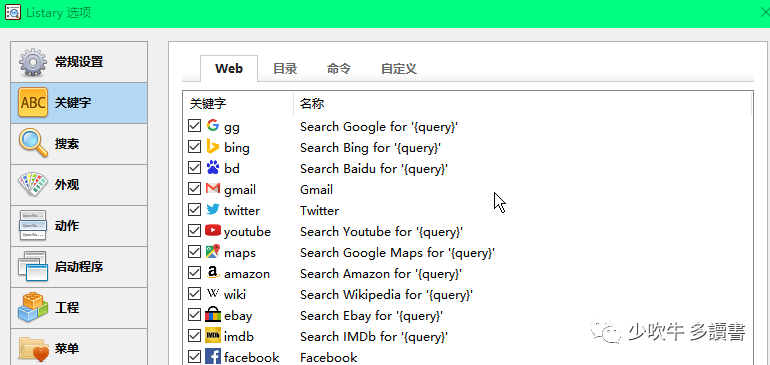Click the YouTube play icon
Image resolution: width=770 pixels, height=365 pixels.
213,230
